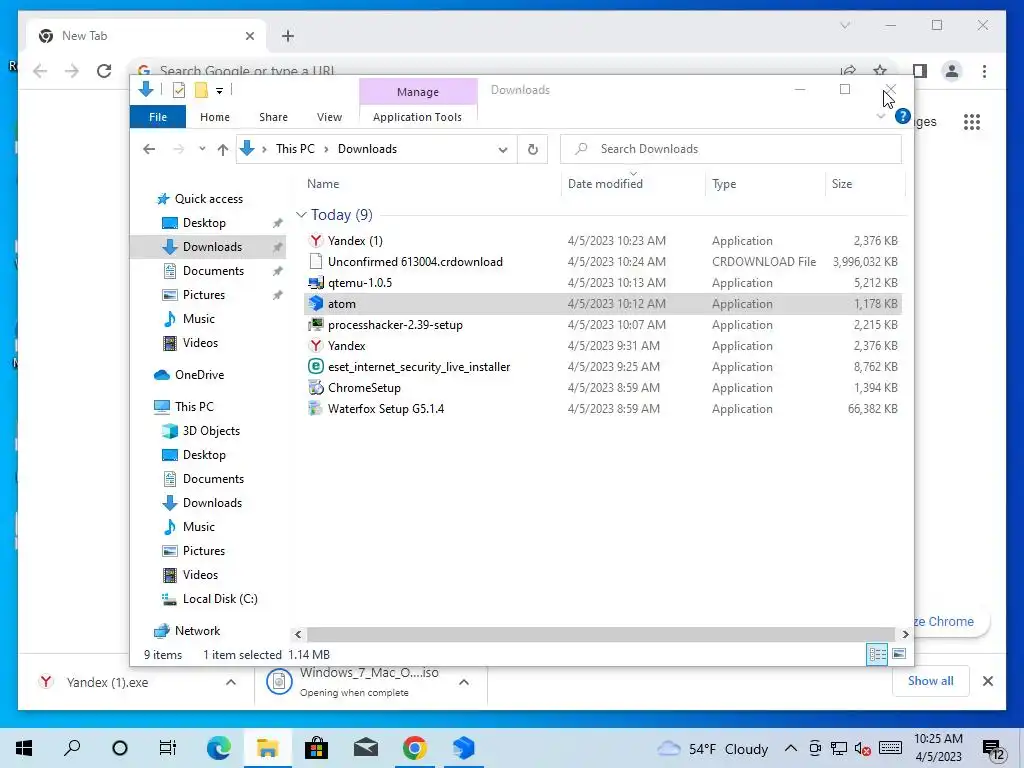This screenshot has width=1024, height=768.
Task: Click the Unconfirmed 613004.crdownload file icon
Action: pos(316,262)
